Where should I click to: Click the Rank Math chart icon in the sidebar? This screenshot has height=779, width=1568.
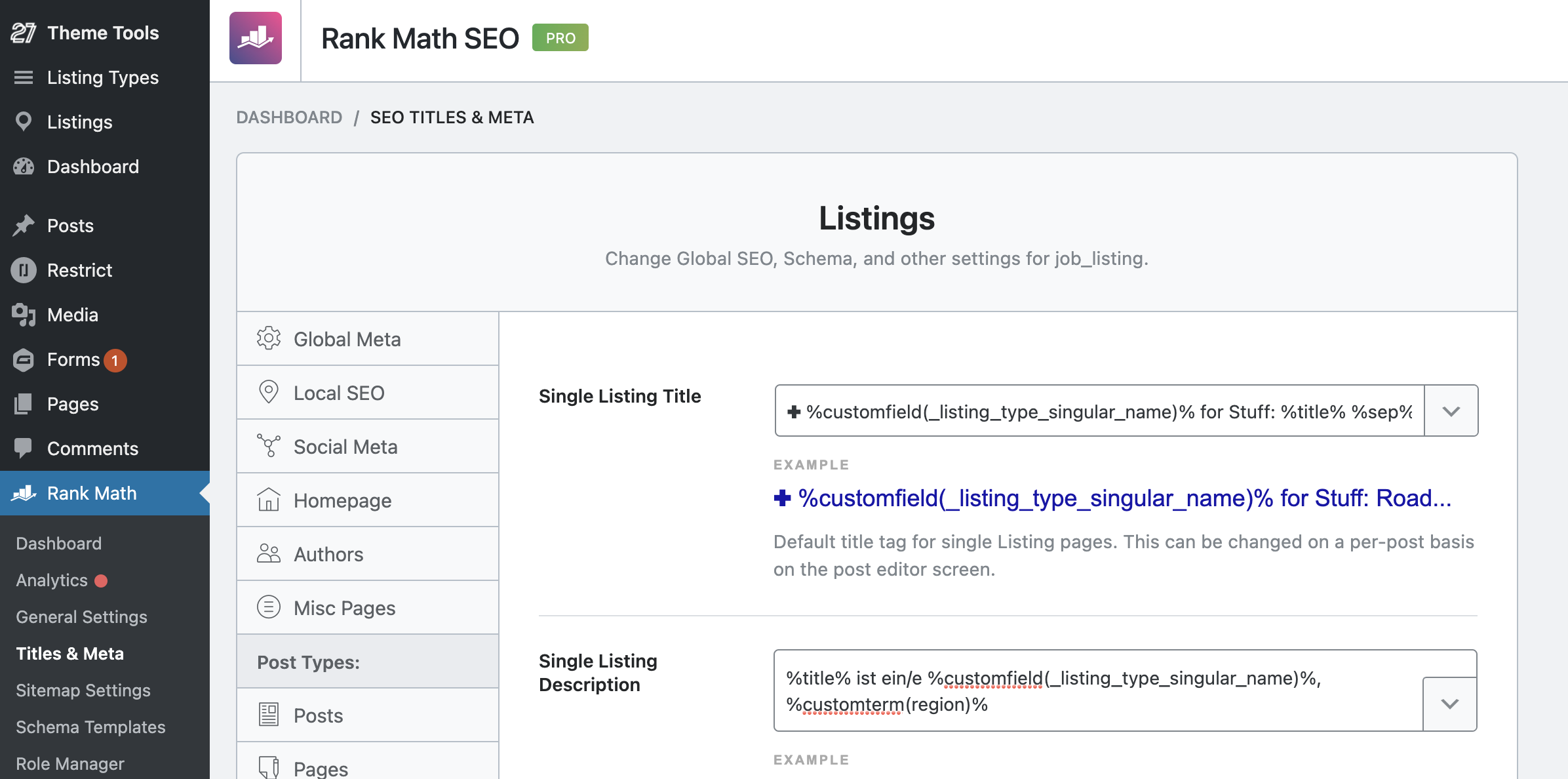tap(24, 493)
